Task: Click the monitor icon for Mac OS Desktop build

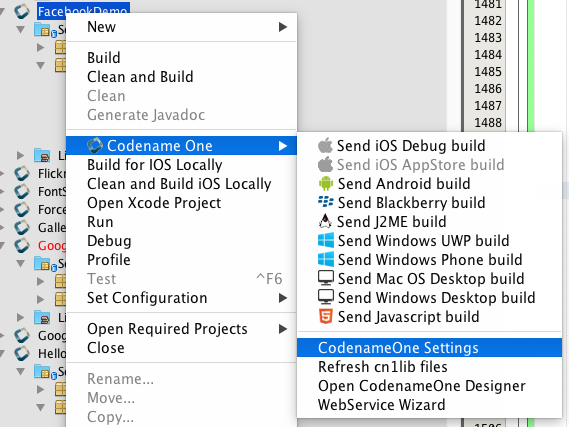Action: click(x=326, y=278)
